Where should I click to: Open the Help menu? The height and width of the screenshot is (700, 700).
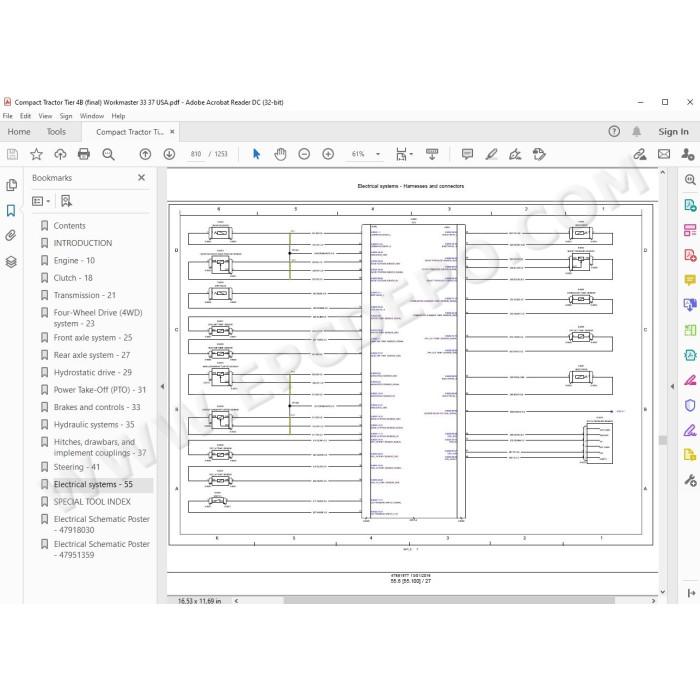pyautogui.click(x=118, y=116)
